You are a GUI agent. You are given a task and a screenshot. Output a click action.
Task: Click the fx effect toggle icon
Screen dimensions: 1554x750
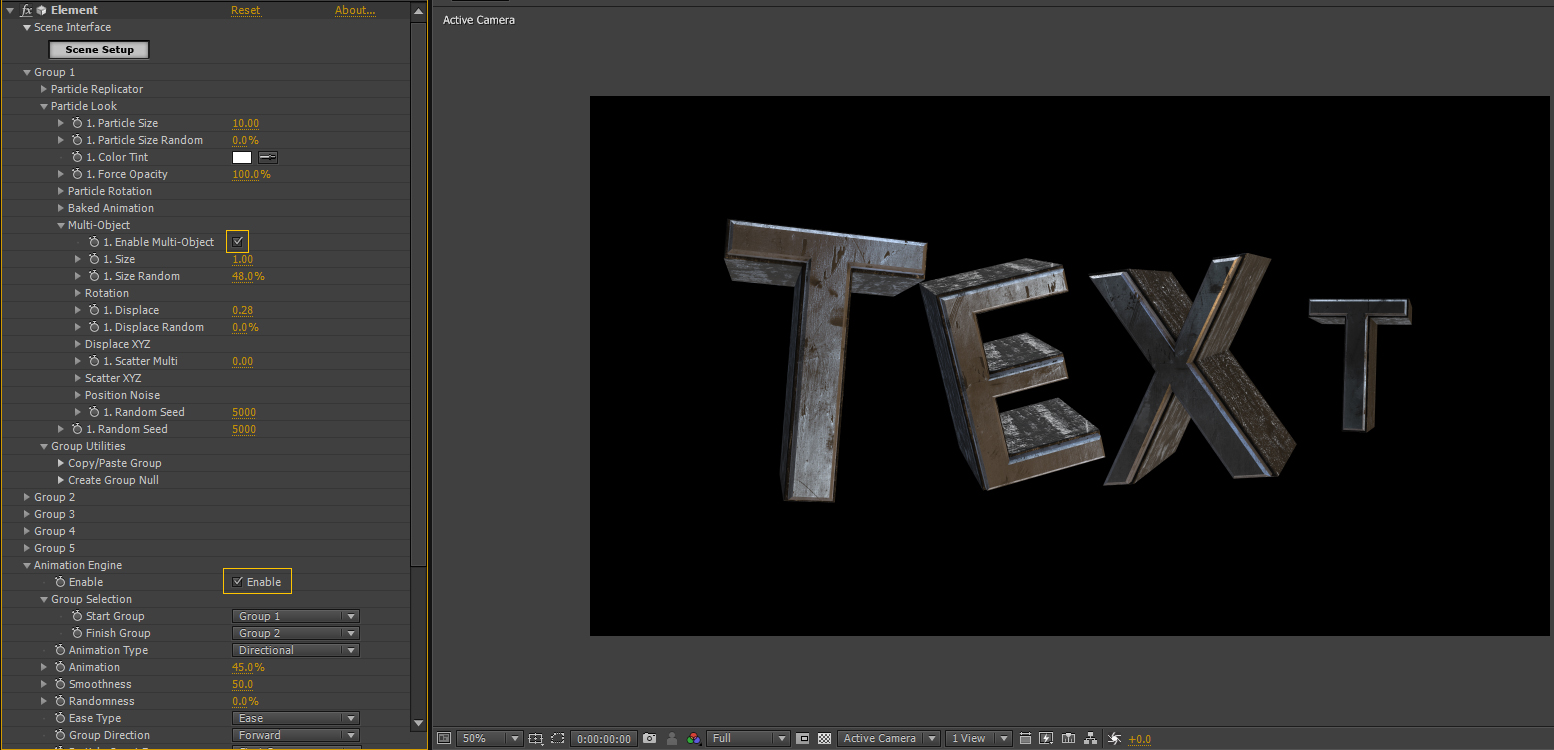tap(26, 10)
